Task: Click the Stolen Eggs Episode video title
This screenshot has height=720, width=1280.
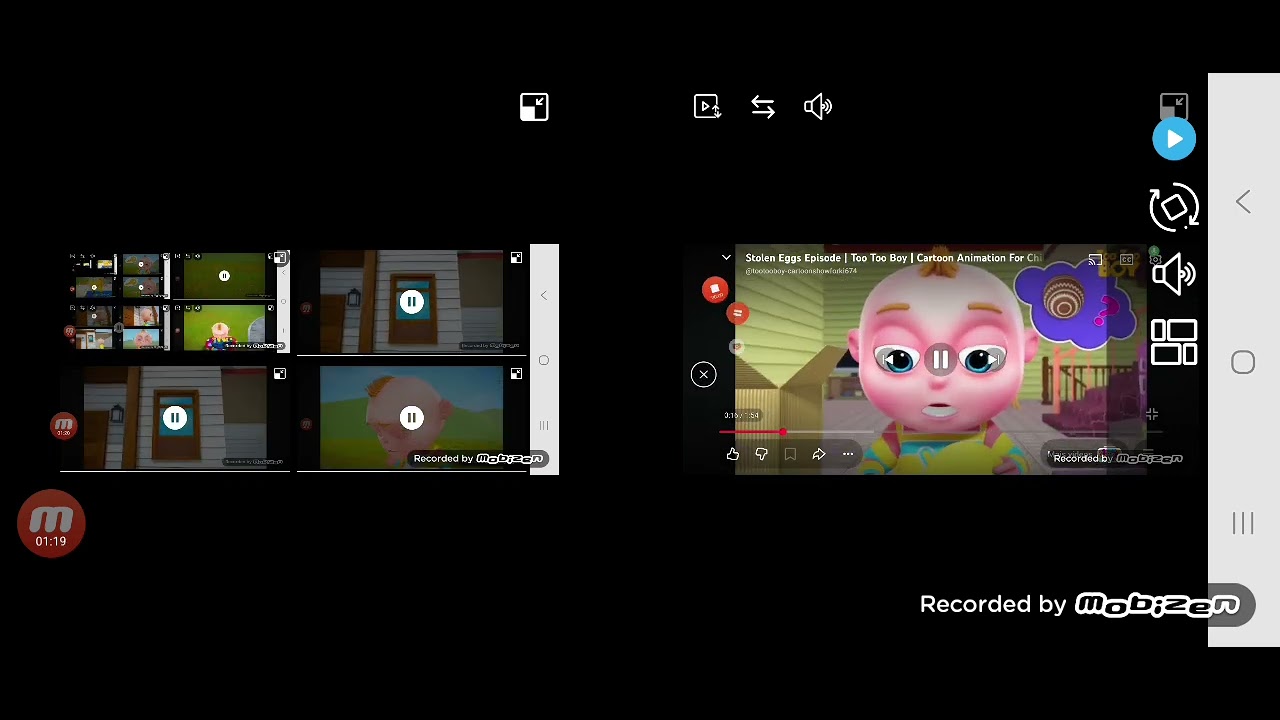Action: 893,258
